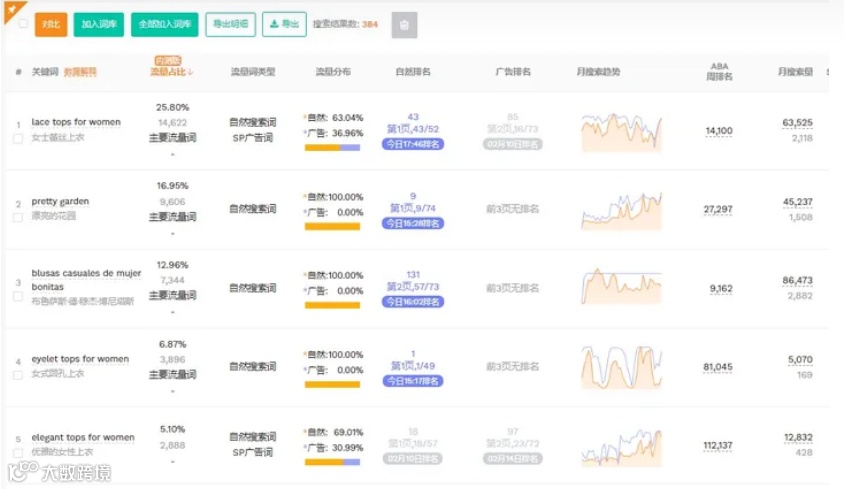
Task: Sort by 流量占比 column header
Action: tap(171, 72)
